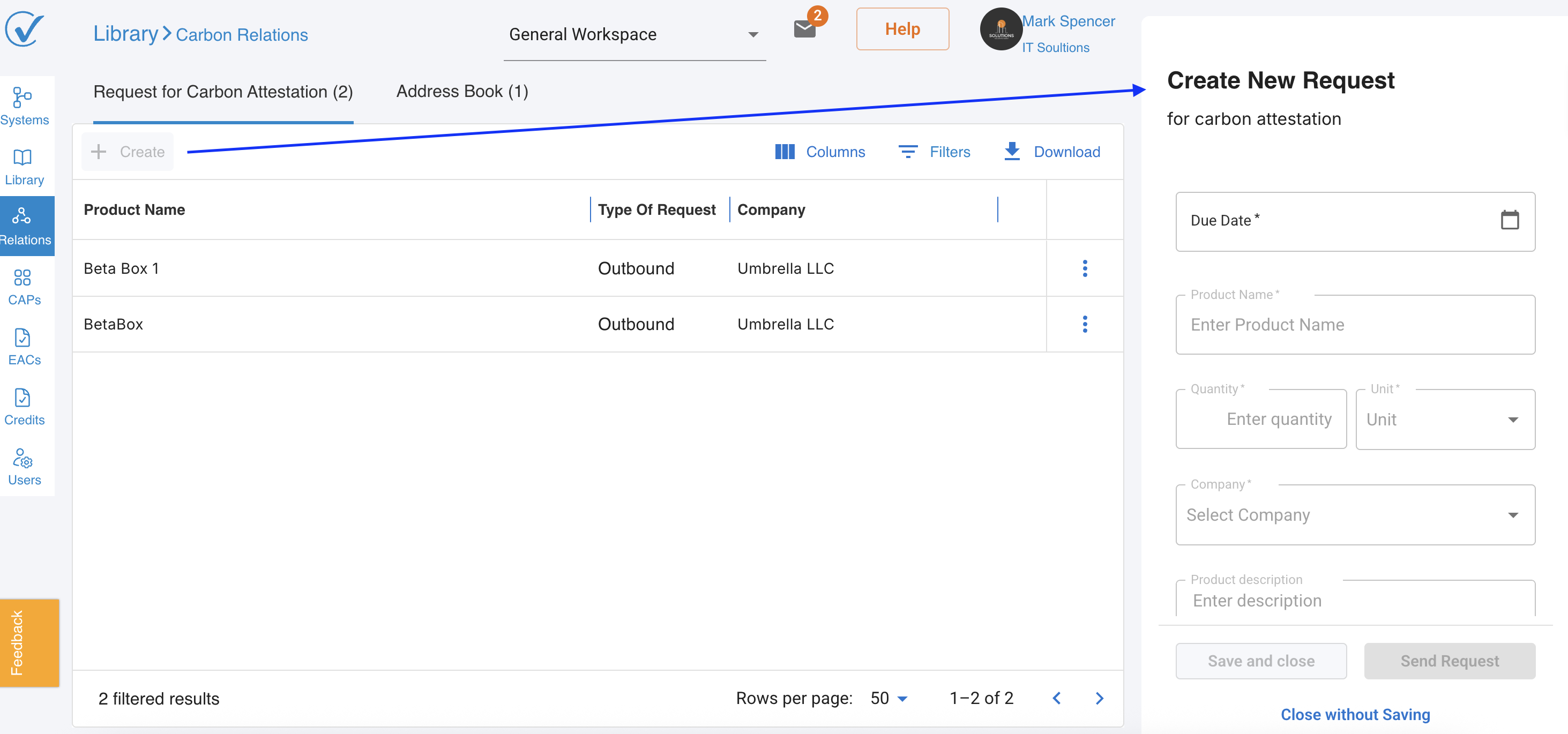Select Request for Carbon Attestation tab
Viewport: 1568px width, 734px height.
tap(223, 92)
